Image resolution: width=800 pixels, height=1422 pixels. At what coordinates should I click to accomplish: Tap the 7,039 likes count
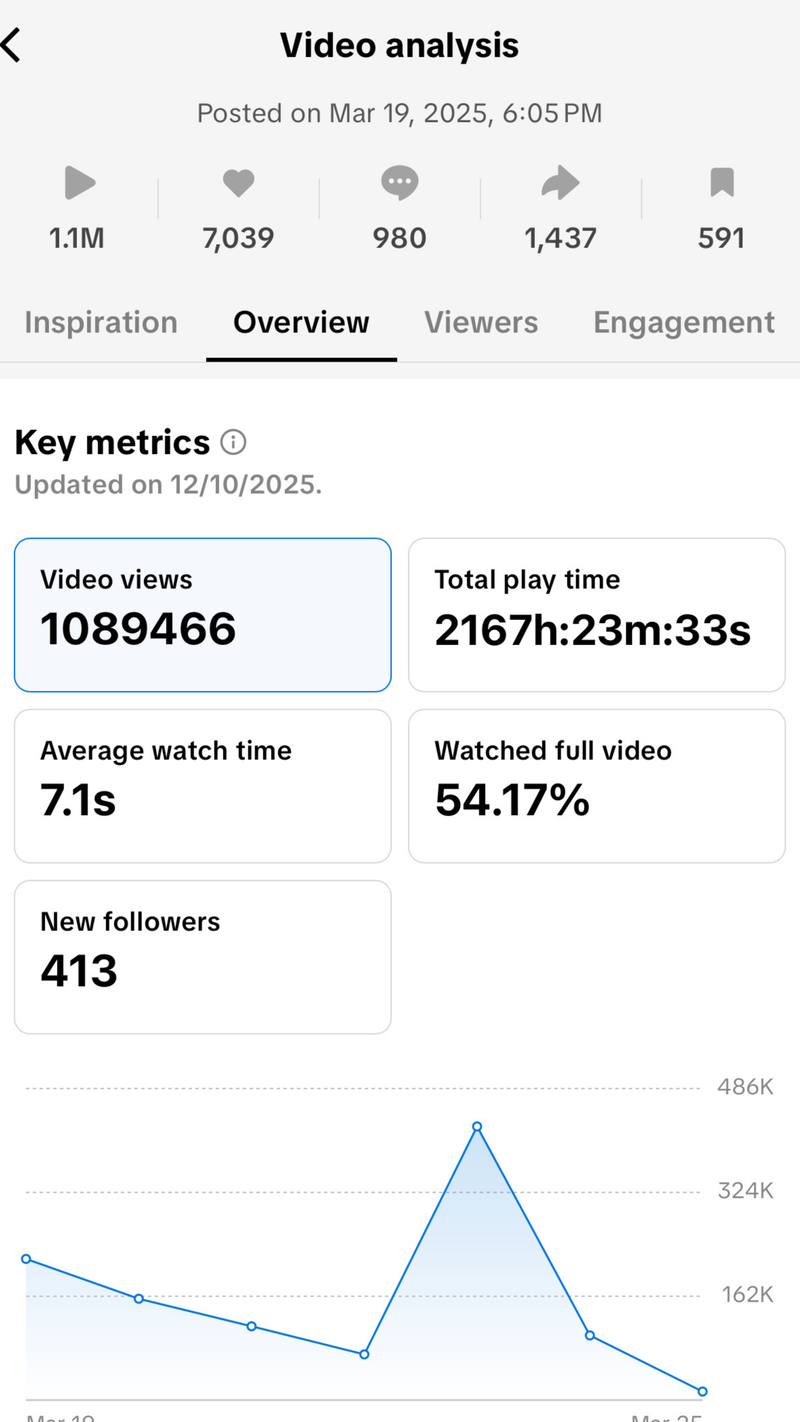coord(238,238)
